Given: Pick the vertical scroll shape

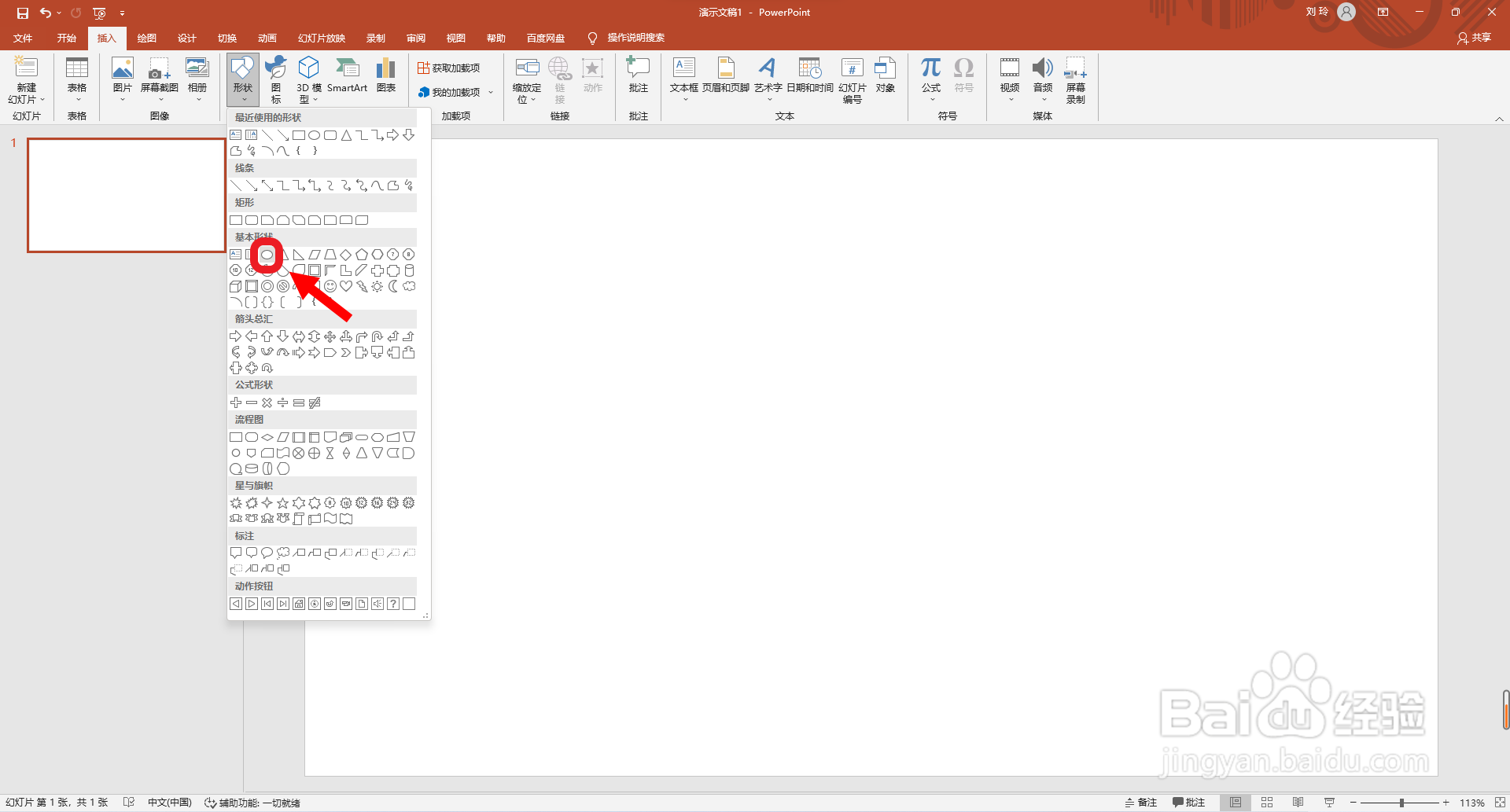Looking at the screenshot, I should pos(299,519).
